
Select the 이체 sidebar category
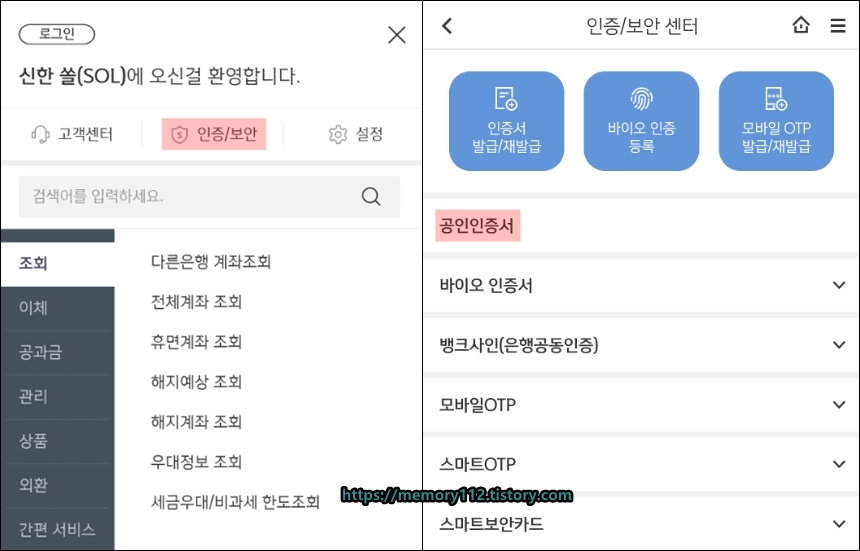coord(58,308)
